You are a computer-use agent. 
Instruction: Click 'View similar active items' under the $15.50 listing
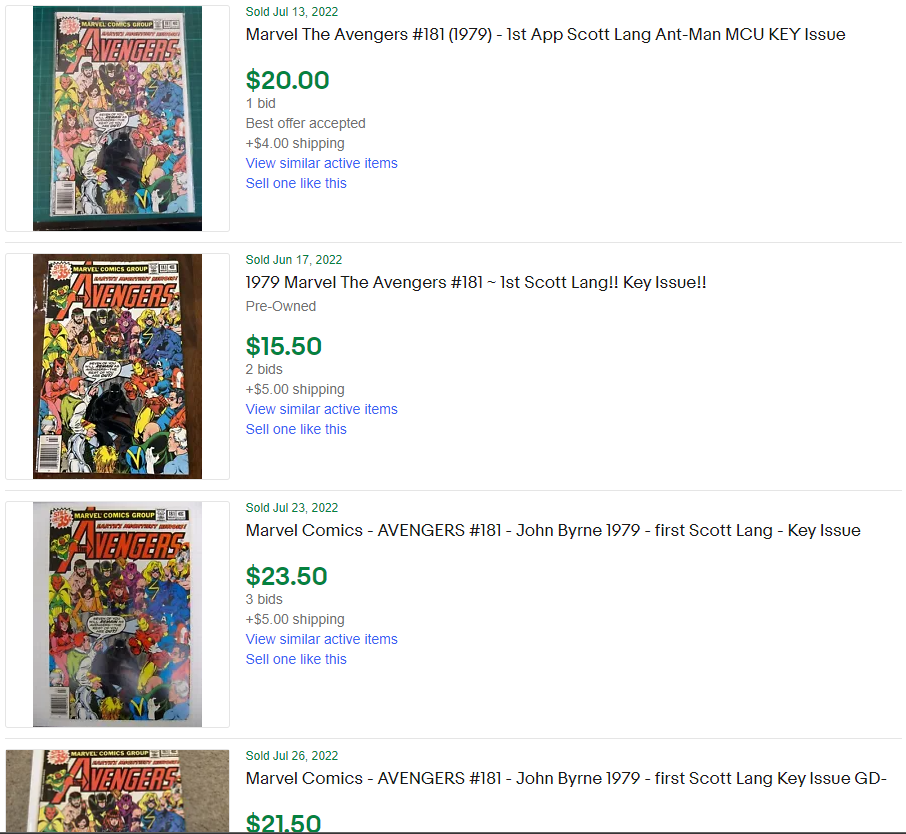[x=321, y=409]
